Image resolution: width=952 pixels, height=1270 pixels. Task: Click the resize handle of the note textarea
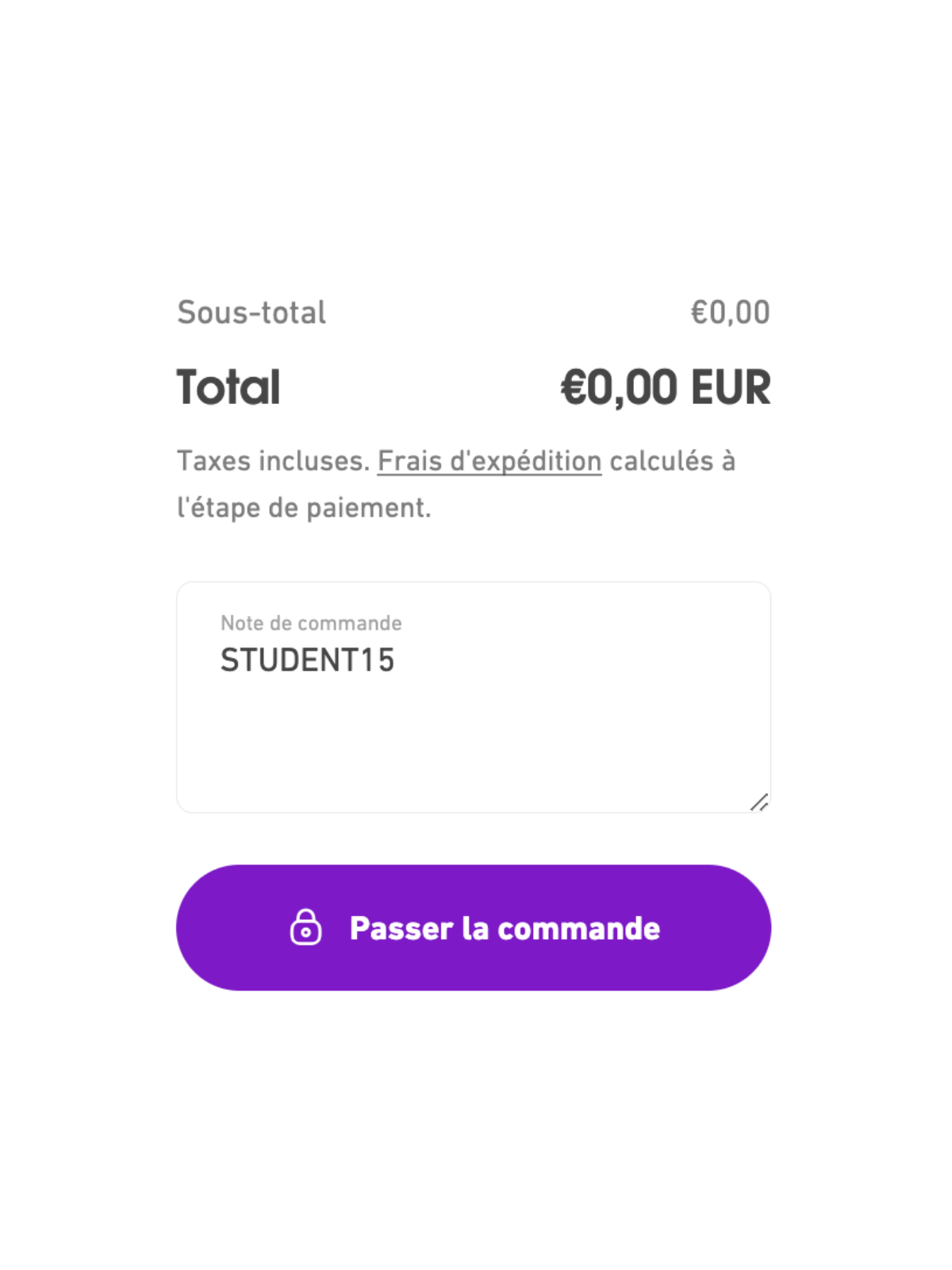pyautogui.click(x=759, y=802)
